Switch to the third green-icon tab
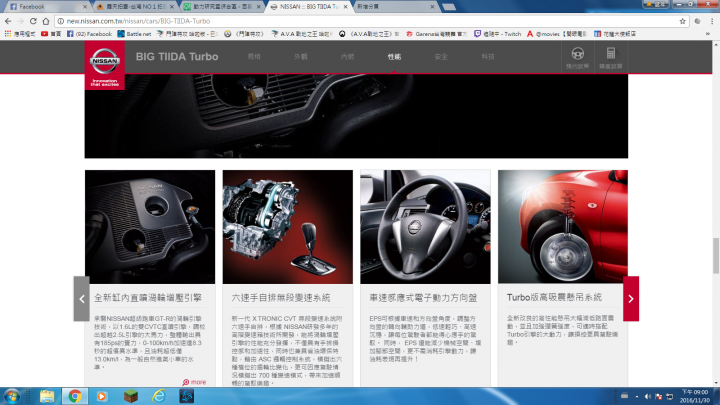Viewport: 720px width, 405px height. (221, 6)
